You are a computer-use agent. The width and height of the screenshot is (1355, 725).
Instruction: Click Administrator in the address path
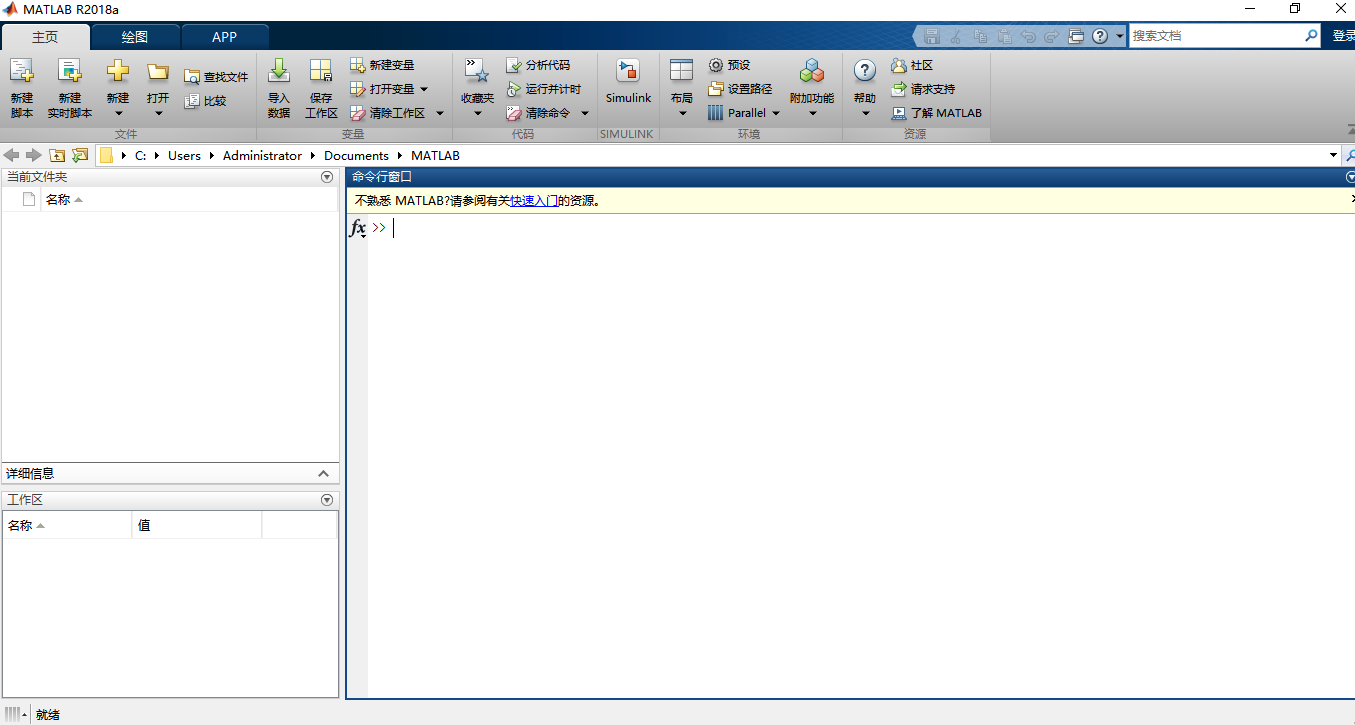click(262, 155)
